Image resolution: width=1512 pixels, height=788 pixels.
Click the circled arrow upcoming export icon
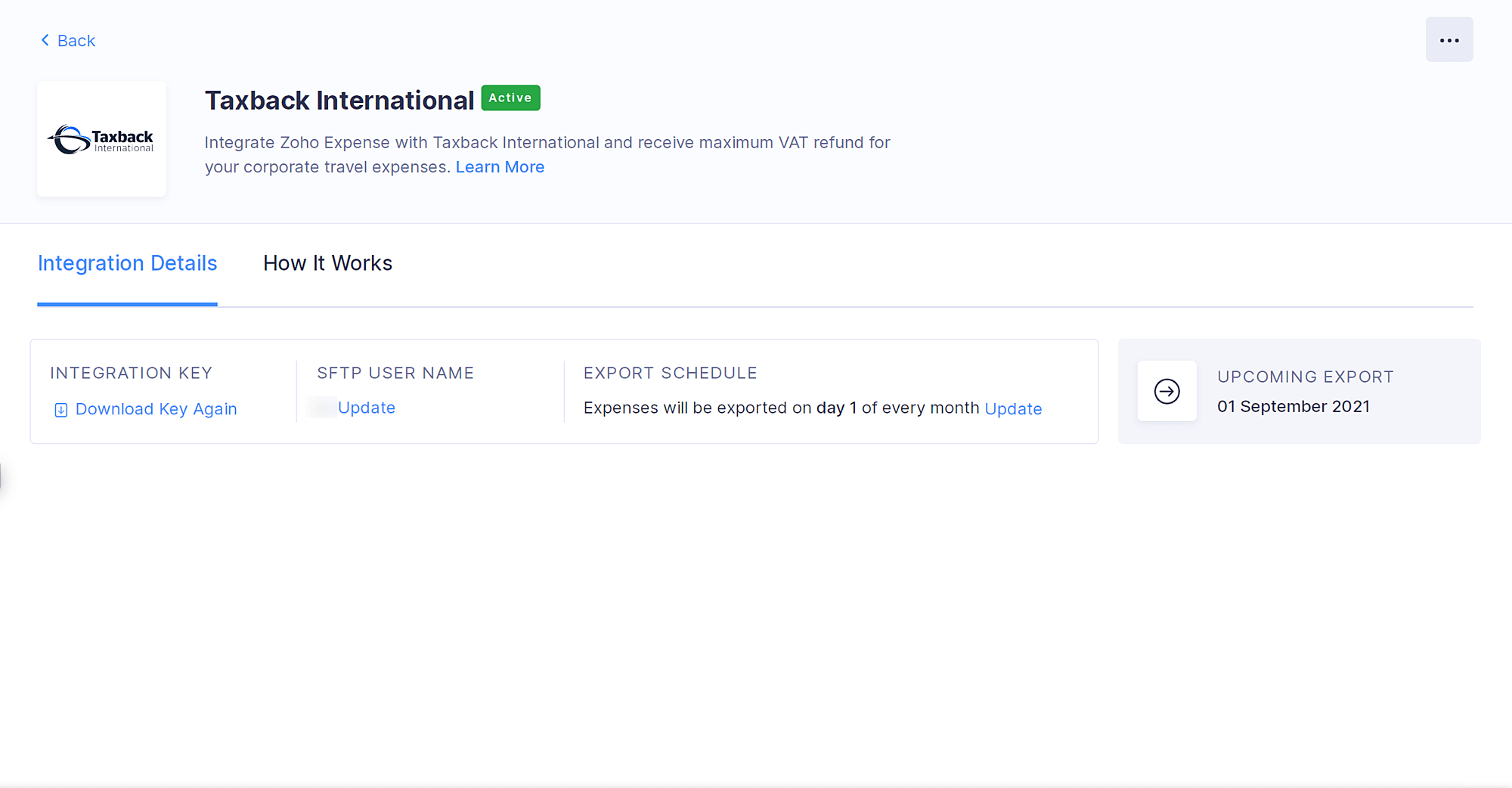point(1167,391)
